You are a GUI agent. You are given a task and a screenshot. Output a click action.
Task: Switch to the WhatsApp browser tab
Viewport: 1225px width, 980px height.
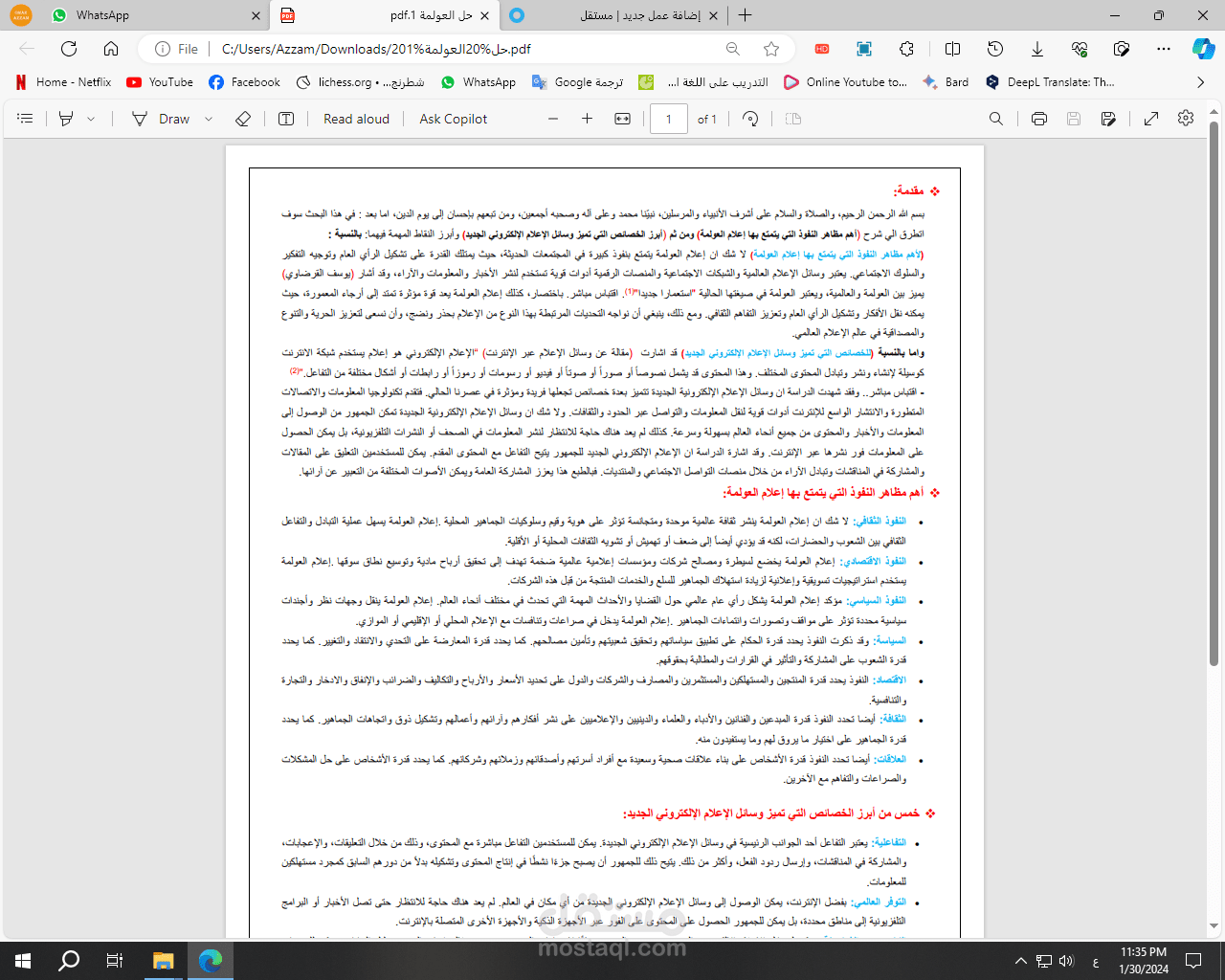[153, 15]
